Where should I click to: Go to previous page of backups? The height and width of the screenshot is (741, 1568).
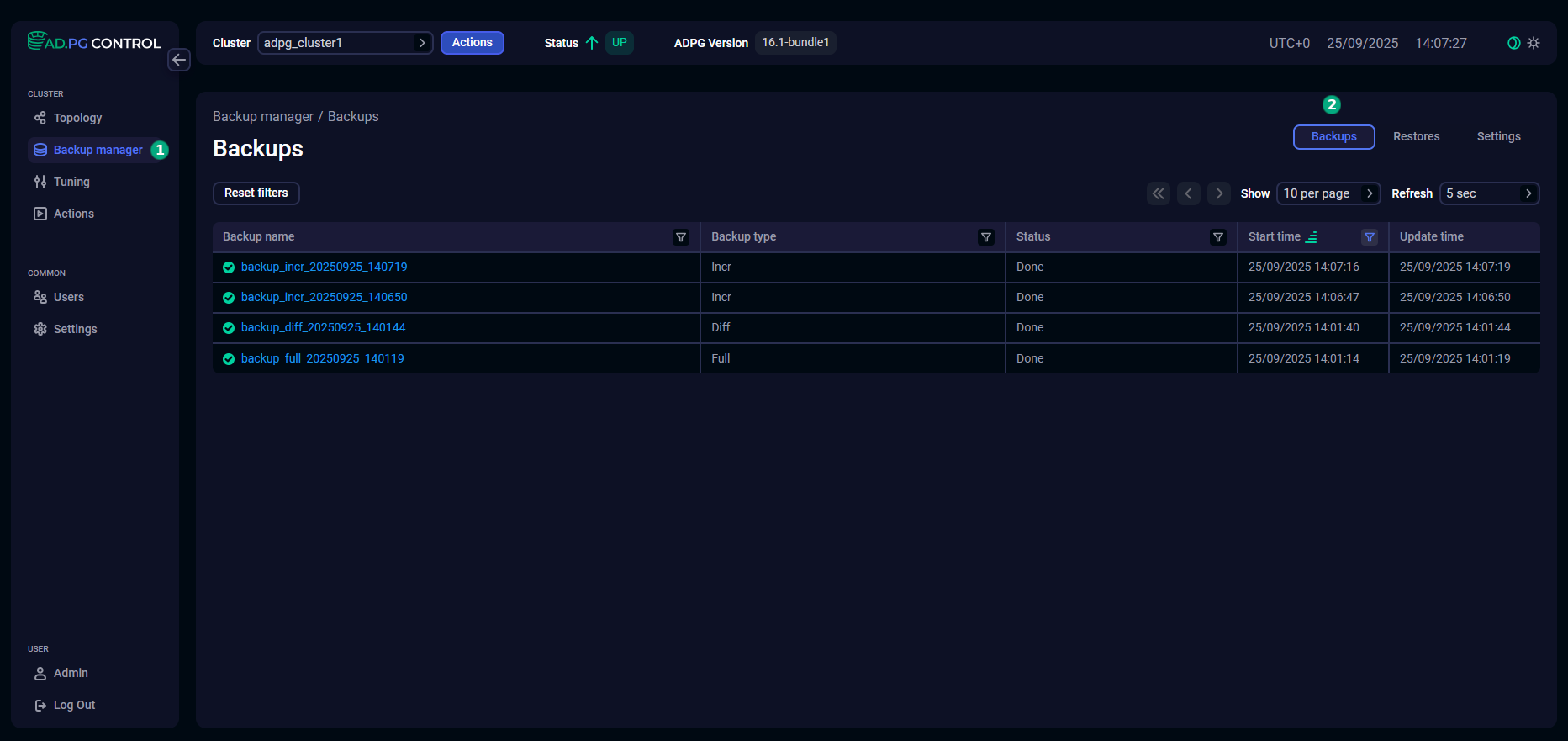1188,193
